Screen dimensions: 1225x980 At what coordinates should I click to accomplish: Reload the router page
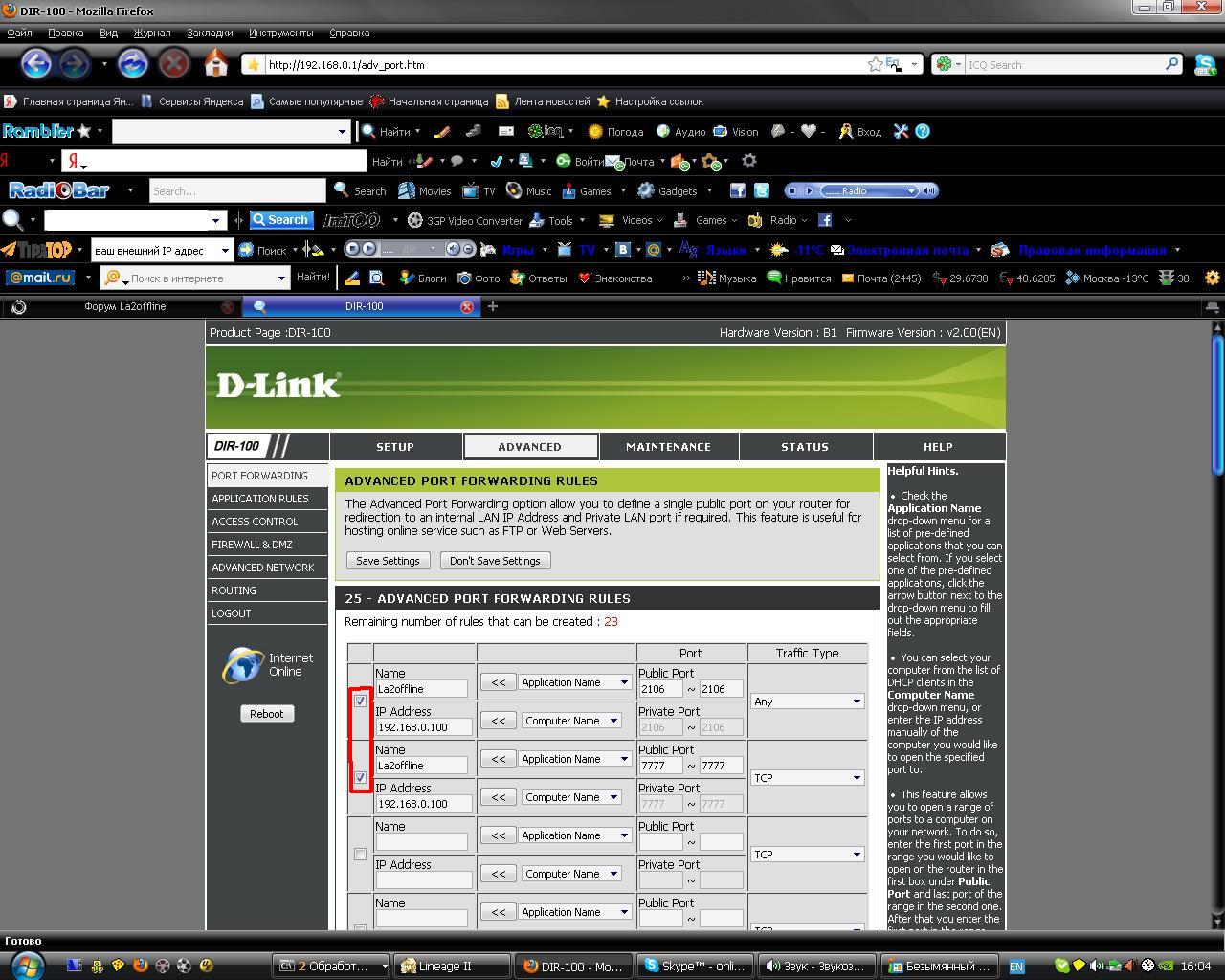tap(132, 64)
